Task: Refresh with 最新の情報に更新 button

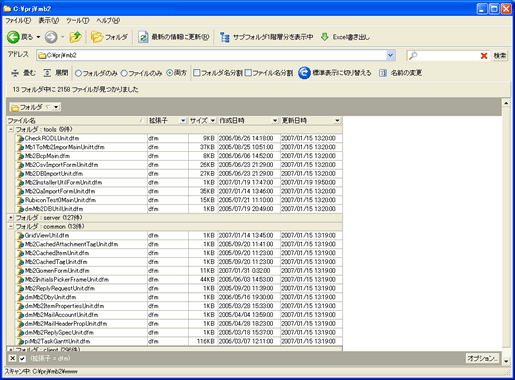Action: (174, 37)
